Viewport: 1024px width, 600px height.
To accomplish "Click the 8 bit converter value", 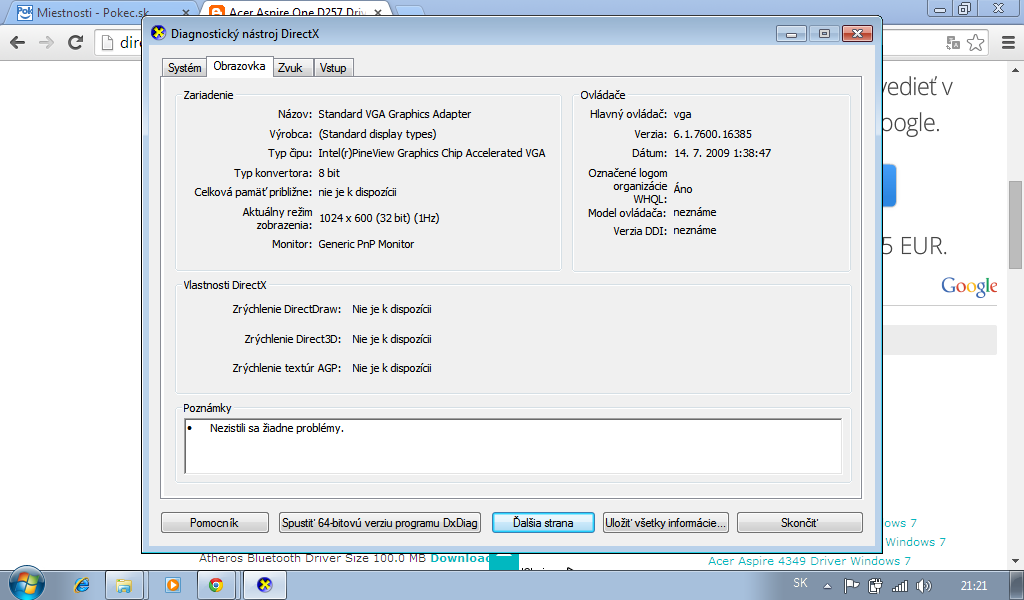I will point(329,173).
